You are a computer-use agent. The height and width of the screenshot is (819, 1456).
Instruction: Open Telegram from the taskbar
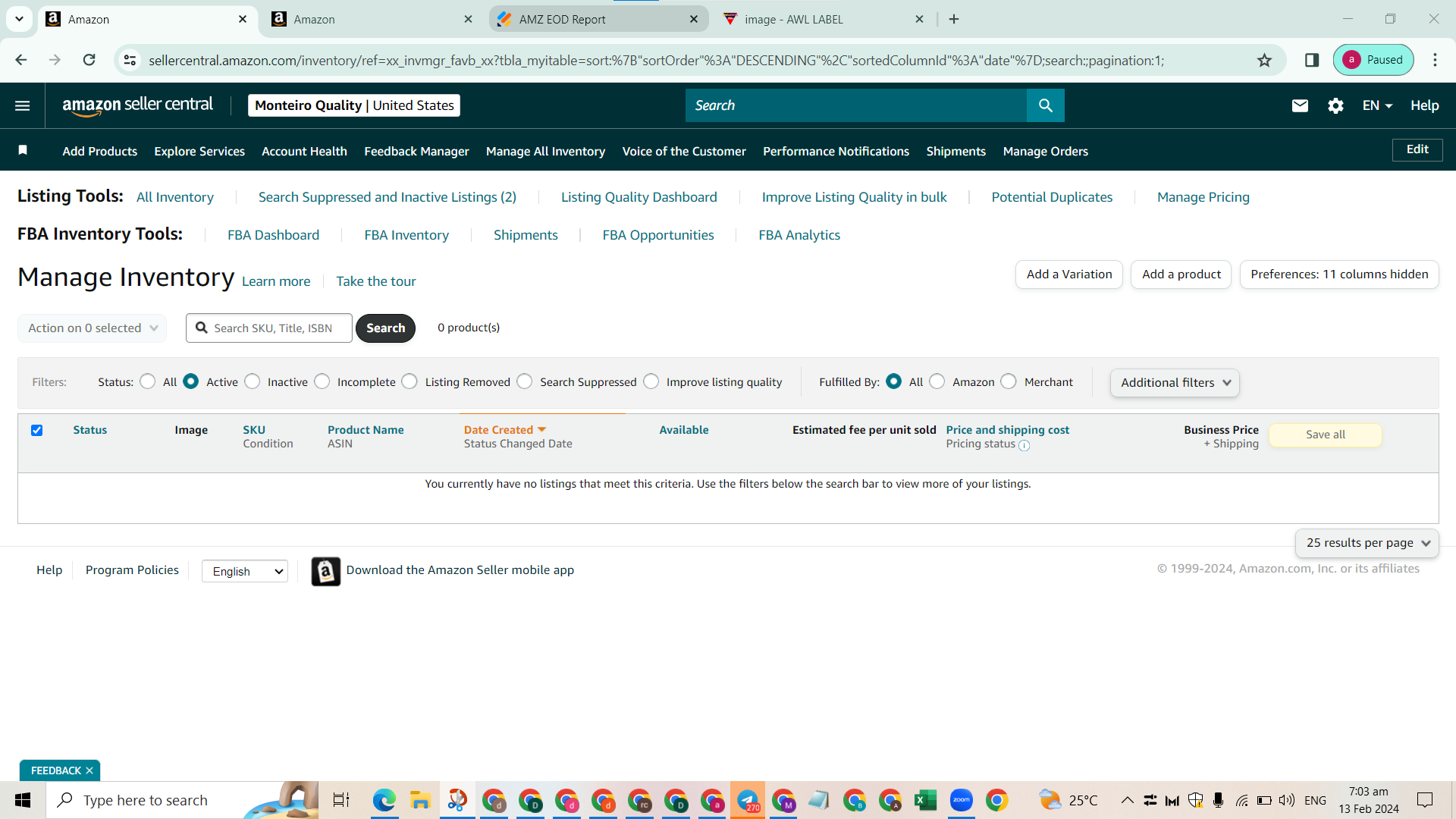[x=748, y=800]
